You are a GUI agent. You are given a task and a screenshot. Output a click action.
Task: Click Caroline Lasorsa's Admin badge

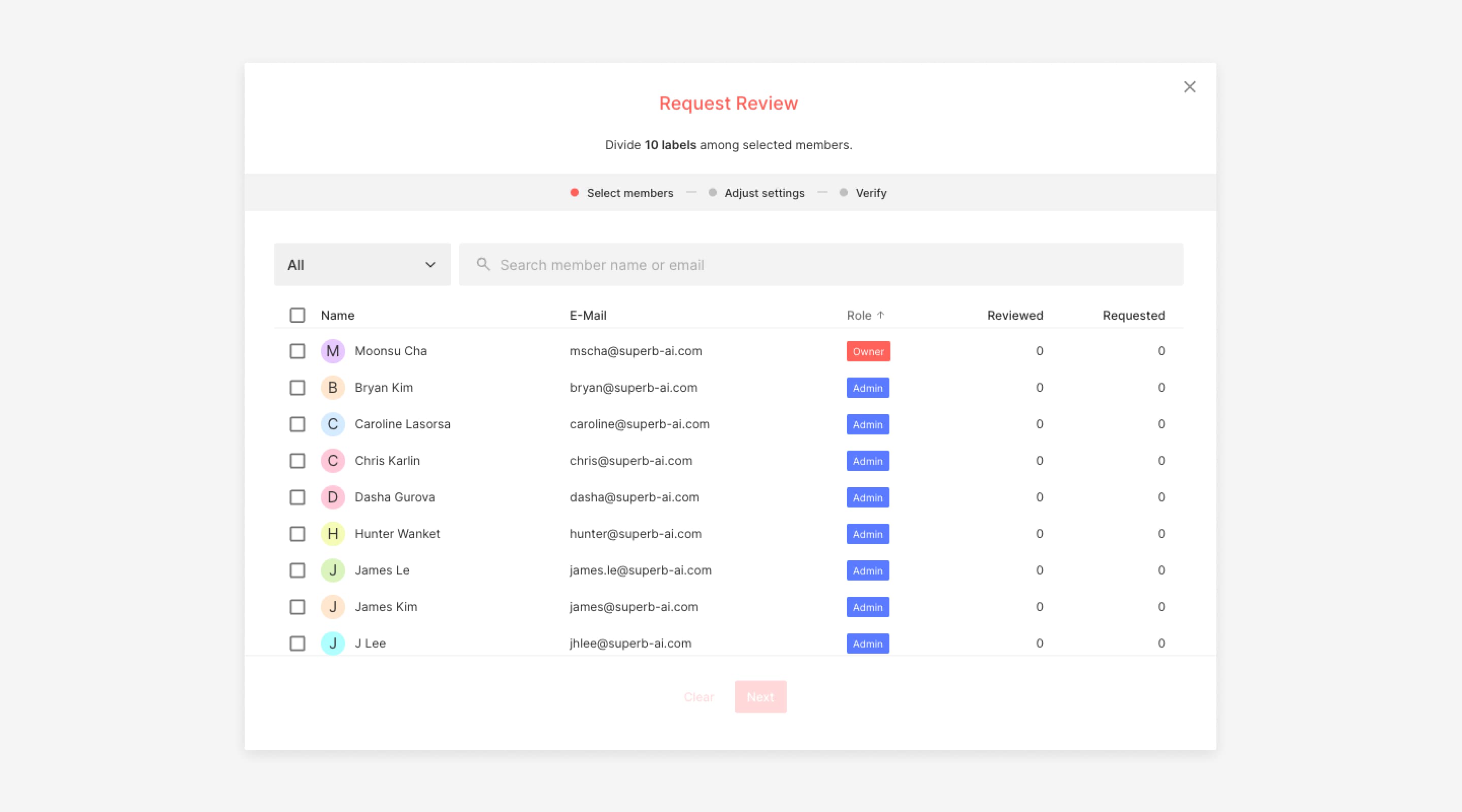(868, 424)
